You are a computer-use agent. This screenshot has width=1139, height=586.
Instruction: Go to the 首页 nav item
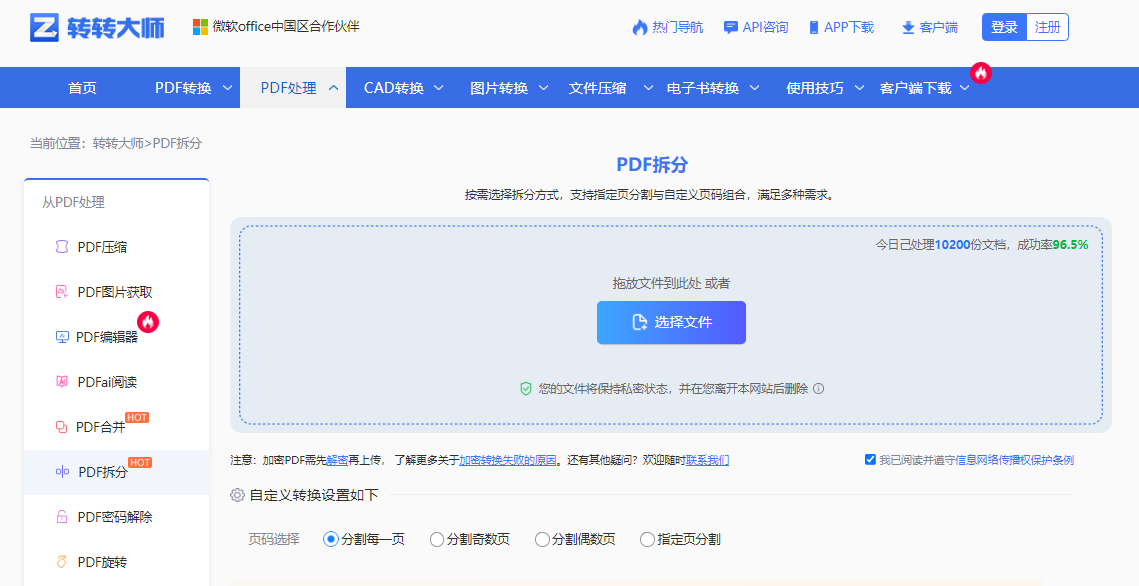click(82, 88)
